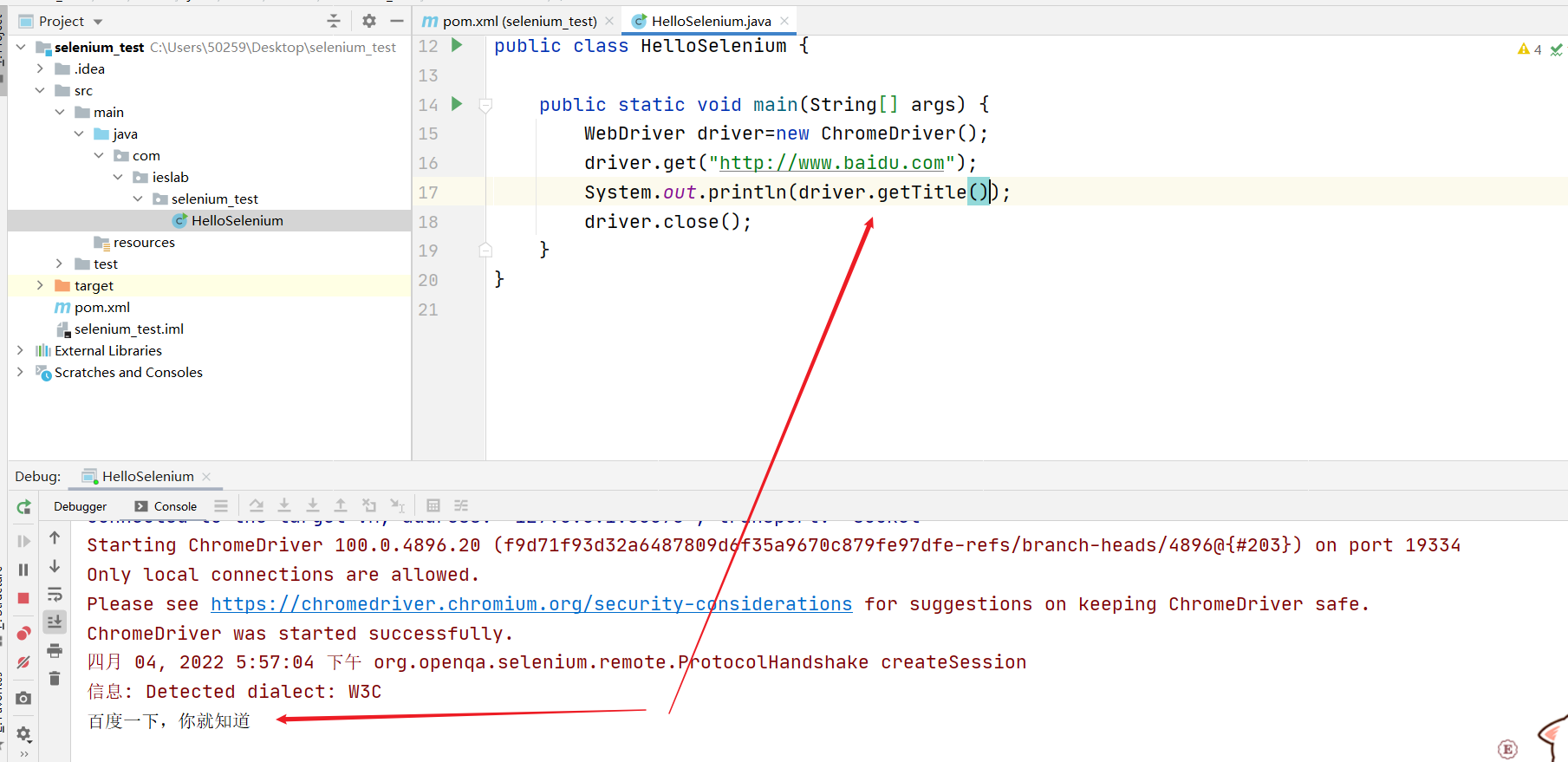This screenshot has width=1568, height=762.
Task: Run main method from line 14 gutter
Action: coord(457,104)
